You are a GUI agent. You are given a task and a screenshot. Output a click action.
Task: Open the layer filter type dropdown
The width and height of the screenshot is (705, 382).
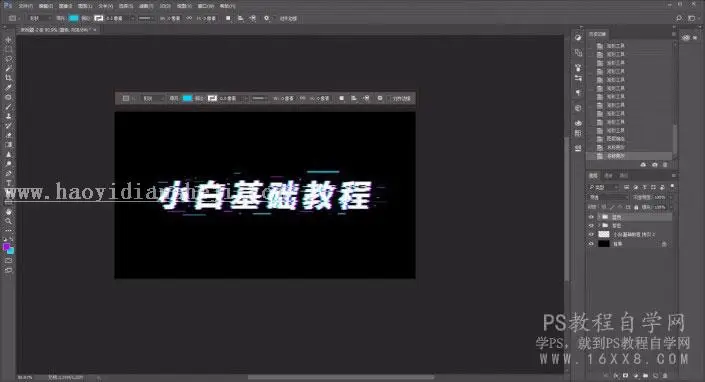click(x=604, y=187)
